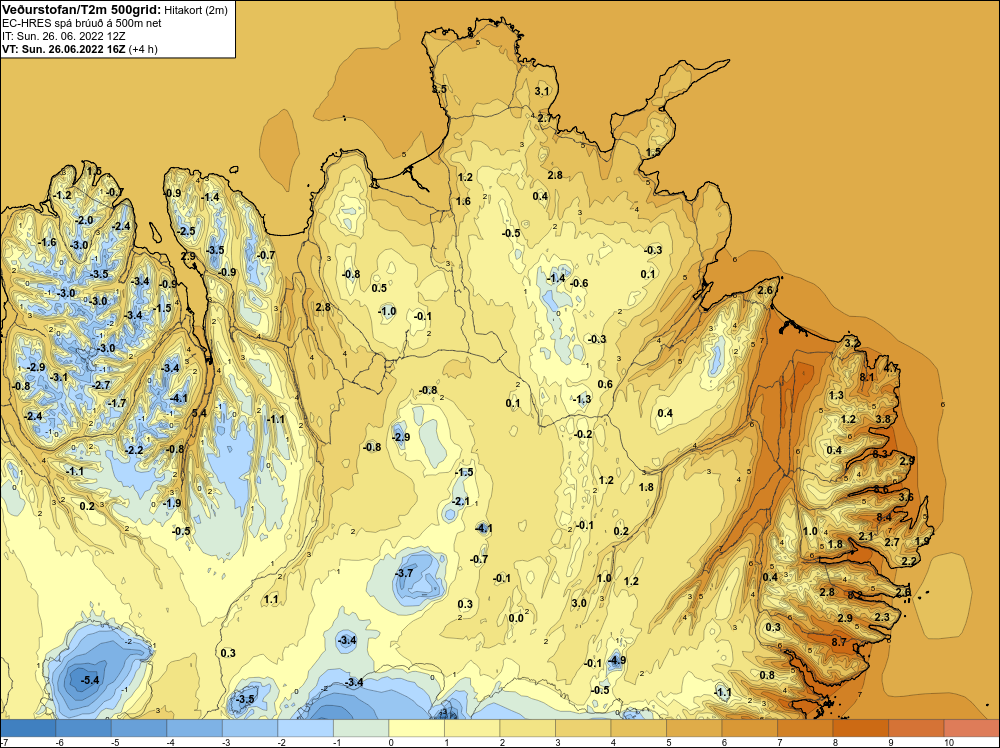
Task: Click the legend swatch between -7 and -6
Action: (x=28, y=728)
